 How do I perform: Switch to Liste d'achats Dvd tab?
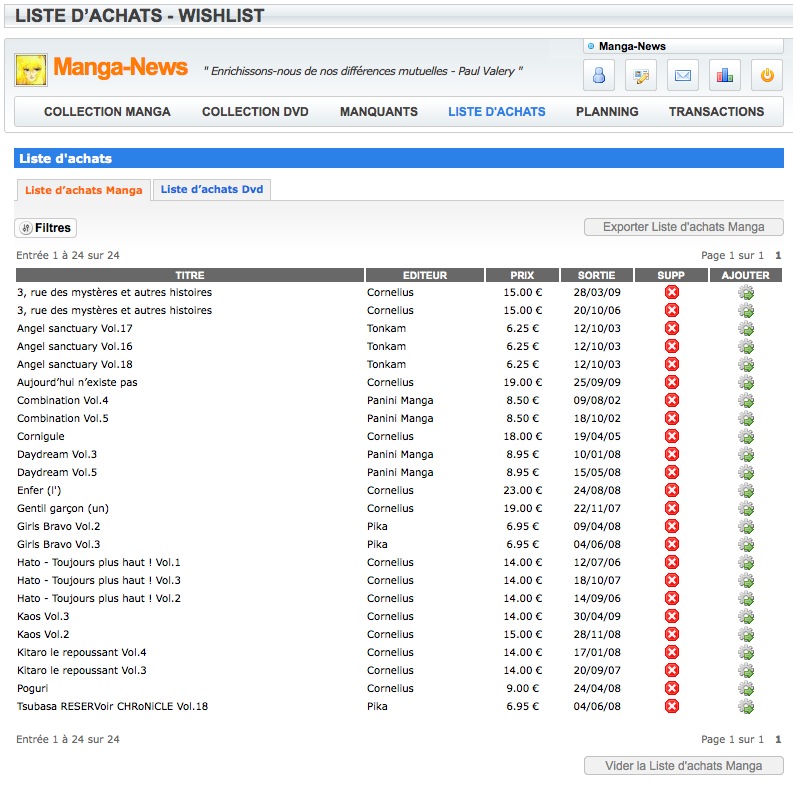point(212,189)
